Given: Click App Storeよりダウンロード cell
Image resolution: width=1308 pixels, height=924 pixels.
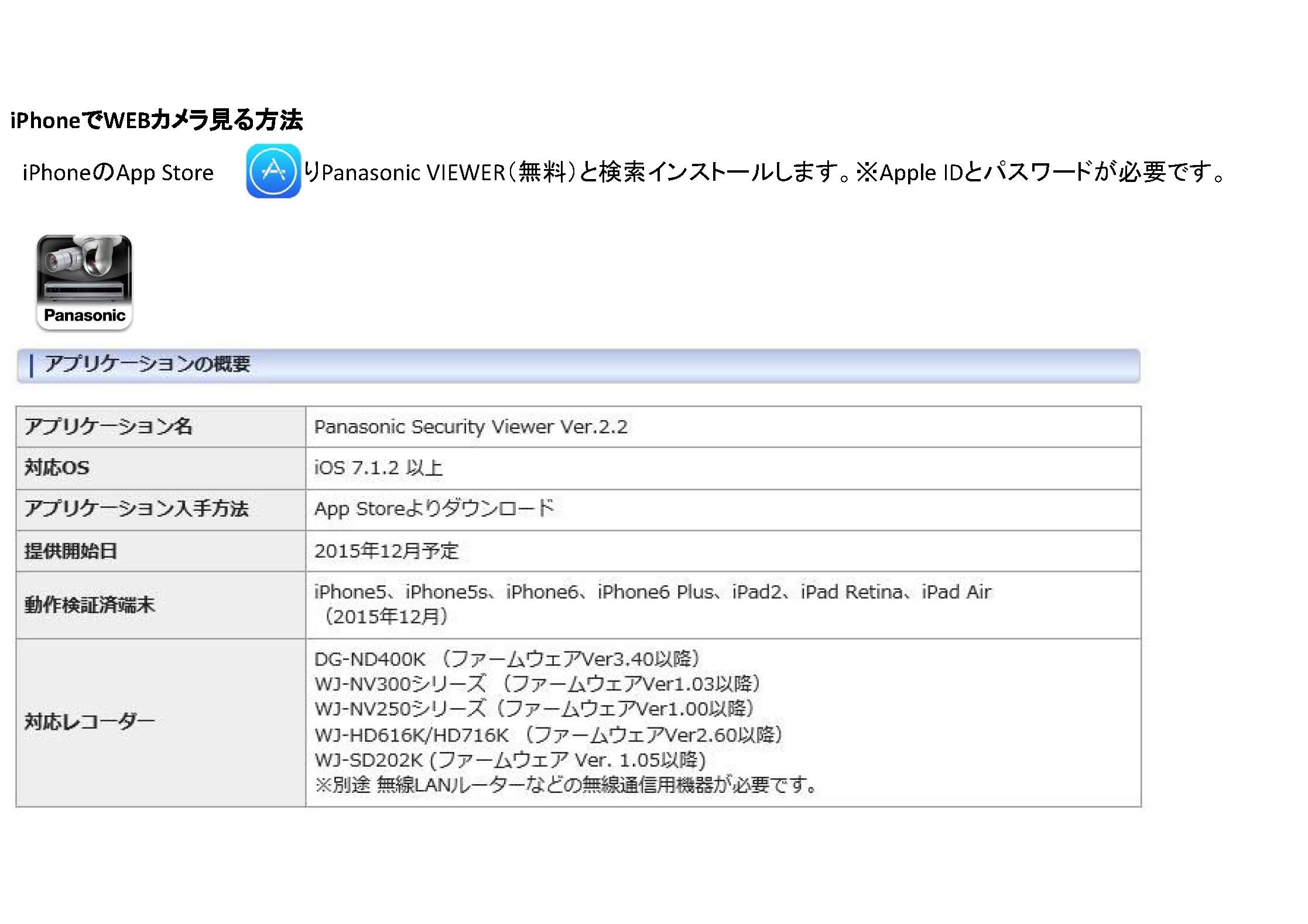Looking at the screenshot, I should tap(723, 510).
